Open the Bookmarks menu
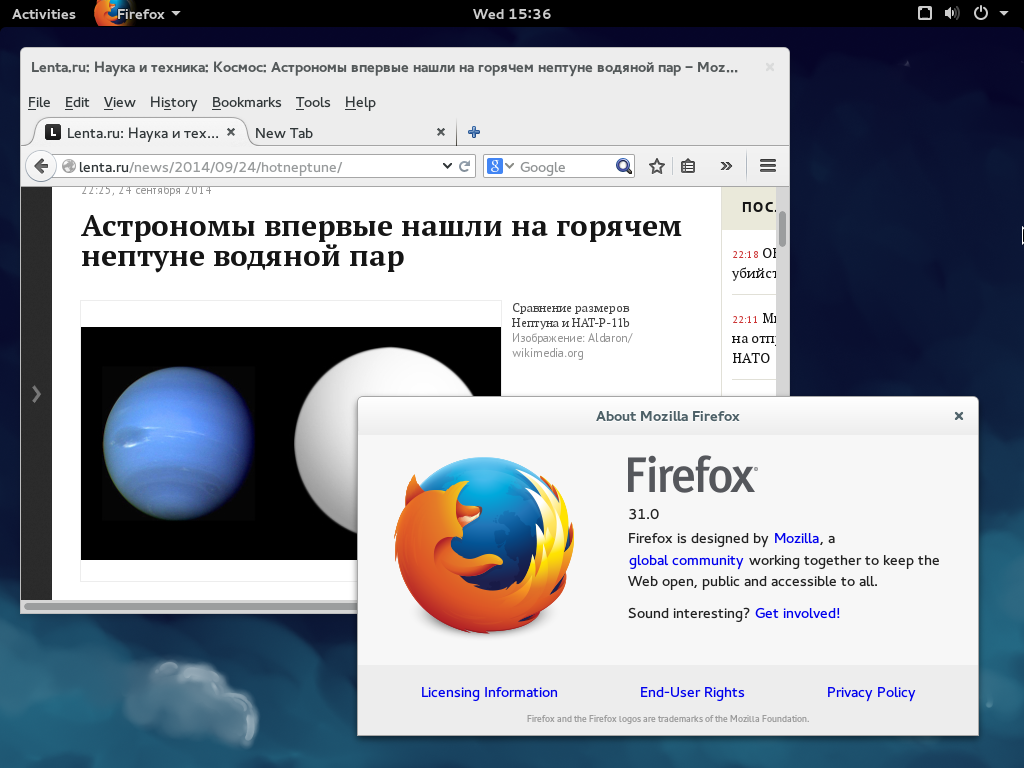Viewport: 1024px width, 768px height. 246,102
